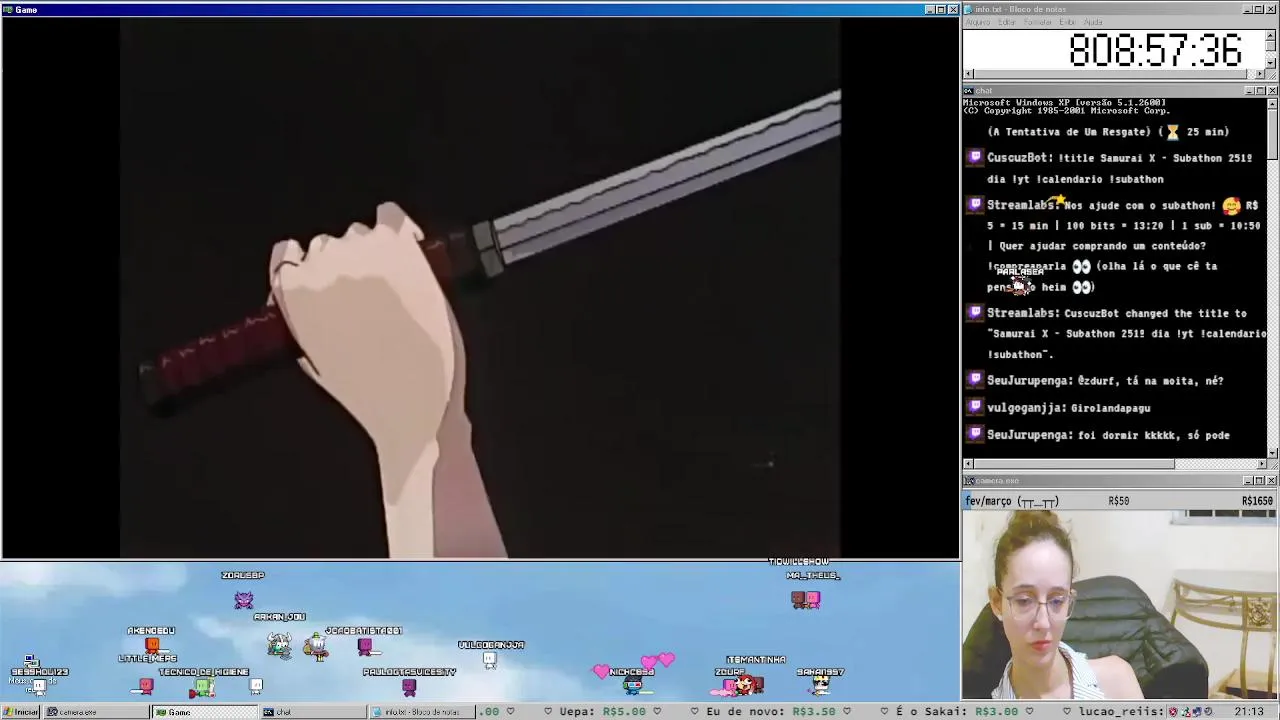1280x720 pixels.
Task: Click the TECNICO_DE_HIGIENE green avatar
Action: pos(203,687)
